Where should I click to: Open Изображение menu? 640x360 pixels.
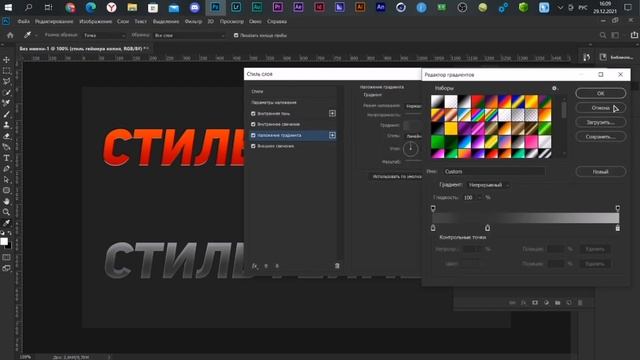tap(96, 22)
